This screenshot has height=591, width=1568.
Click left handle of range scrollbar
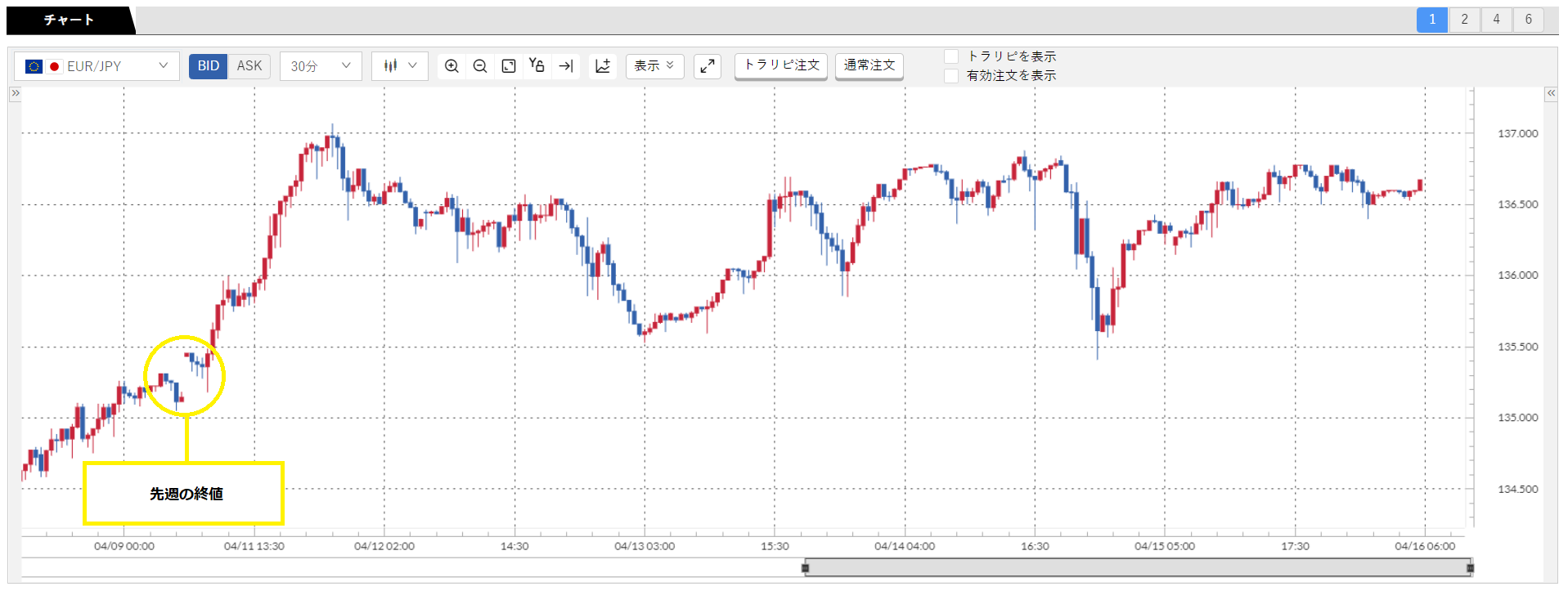point(806,567)
